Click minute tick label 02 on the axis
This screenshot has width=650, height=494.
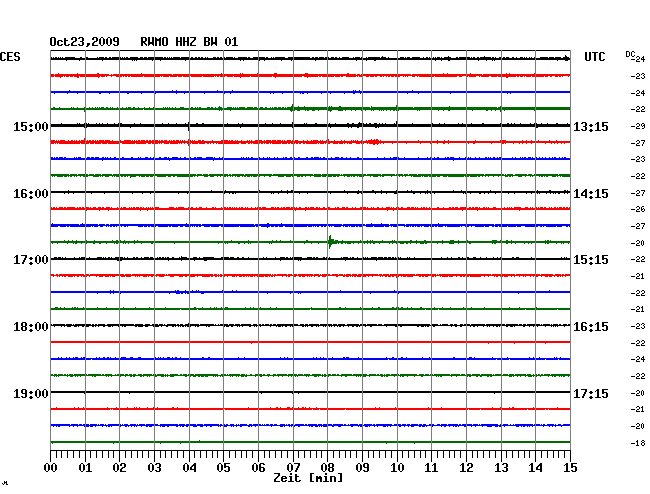pos(119,467)
